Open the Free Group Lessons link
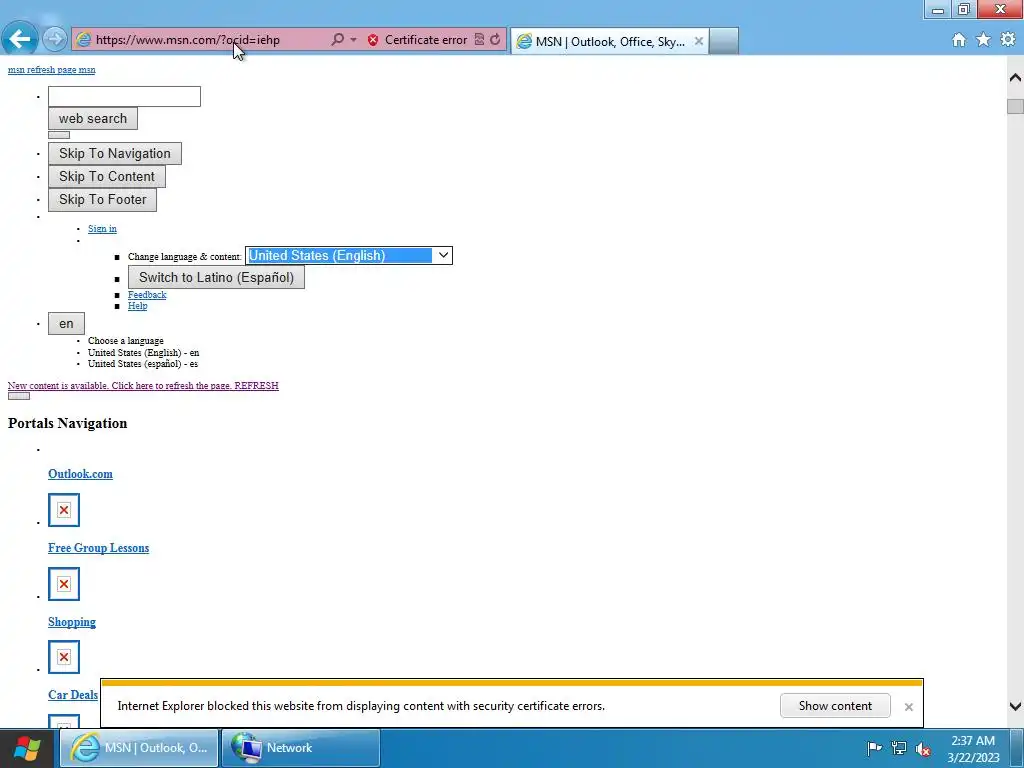 tap(99, 548)
